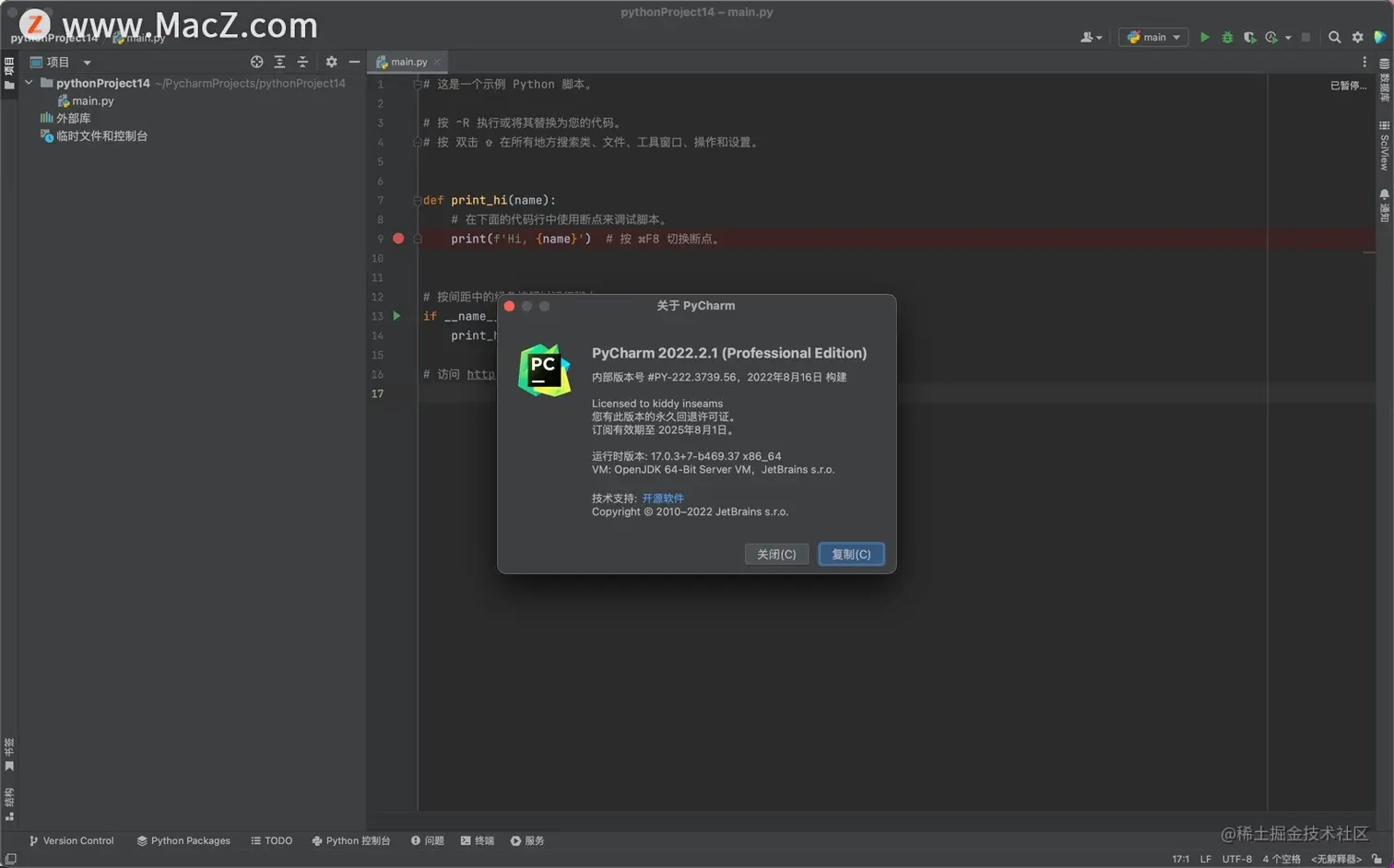
Task: Click the select opened file crosshair icon
Action: pyautogui.click(x=256, y=62)
